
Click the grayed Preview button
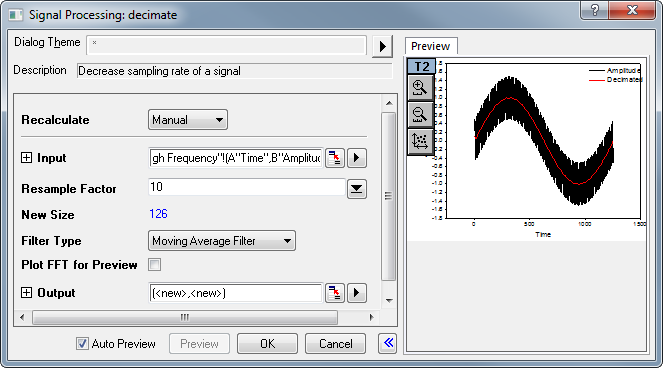point(199,343)
